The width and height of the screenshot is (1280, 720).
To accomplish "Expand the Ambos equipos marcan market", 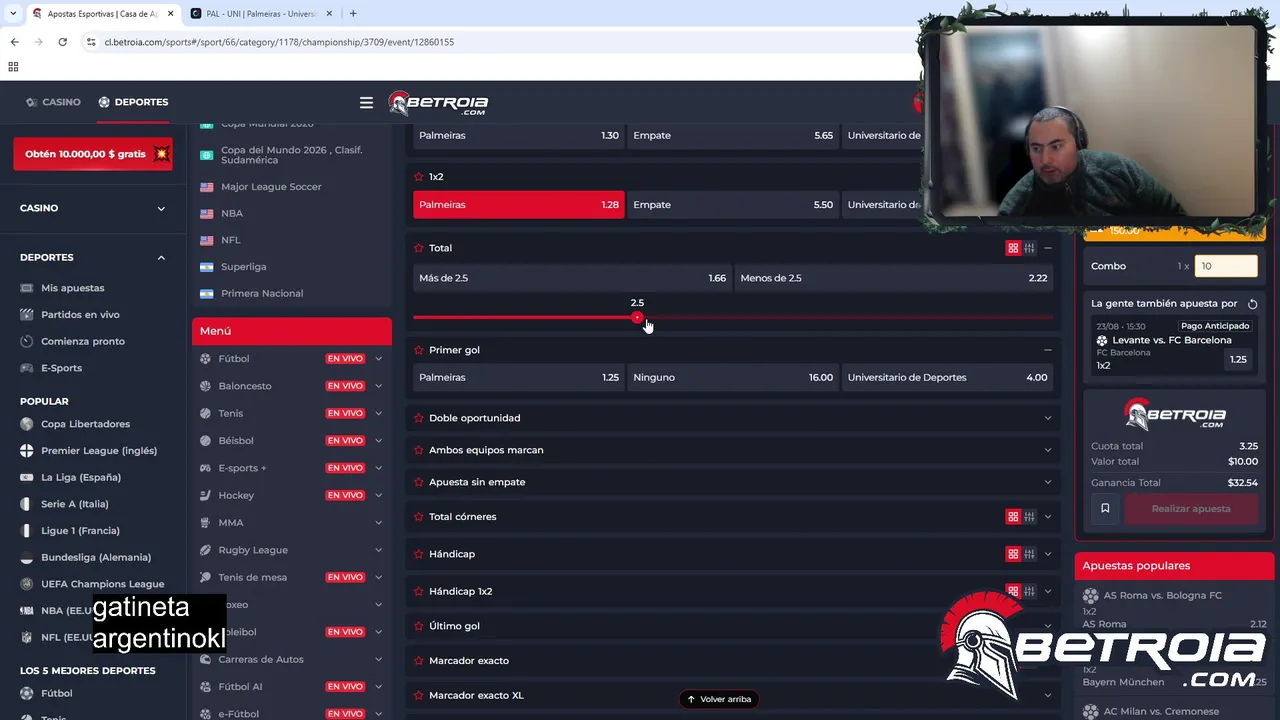I will click(x=1047, y=450).
